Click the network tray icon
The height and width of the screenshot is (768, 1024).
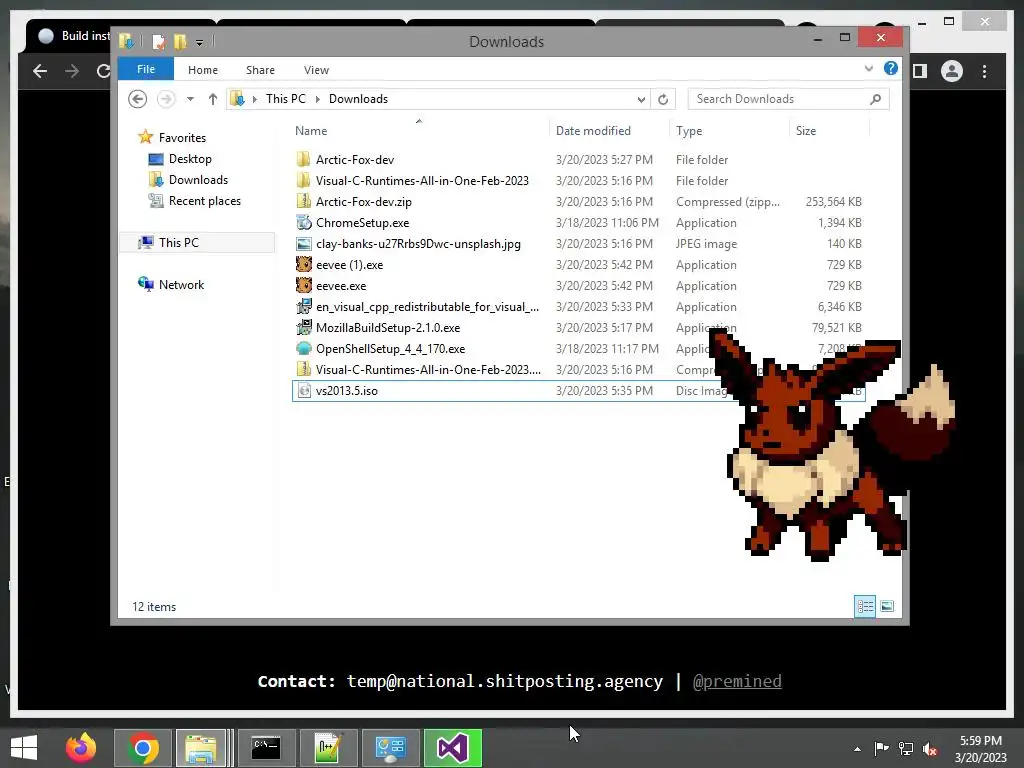pos(906,749)
